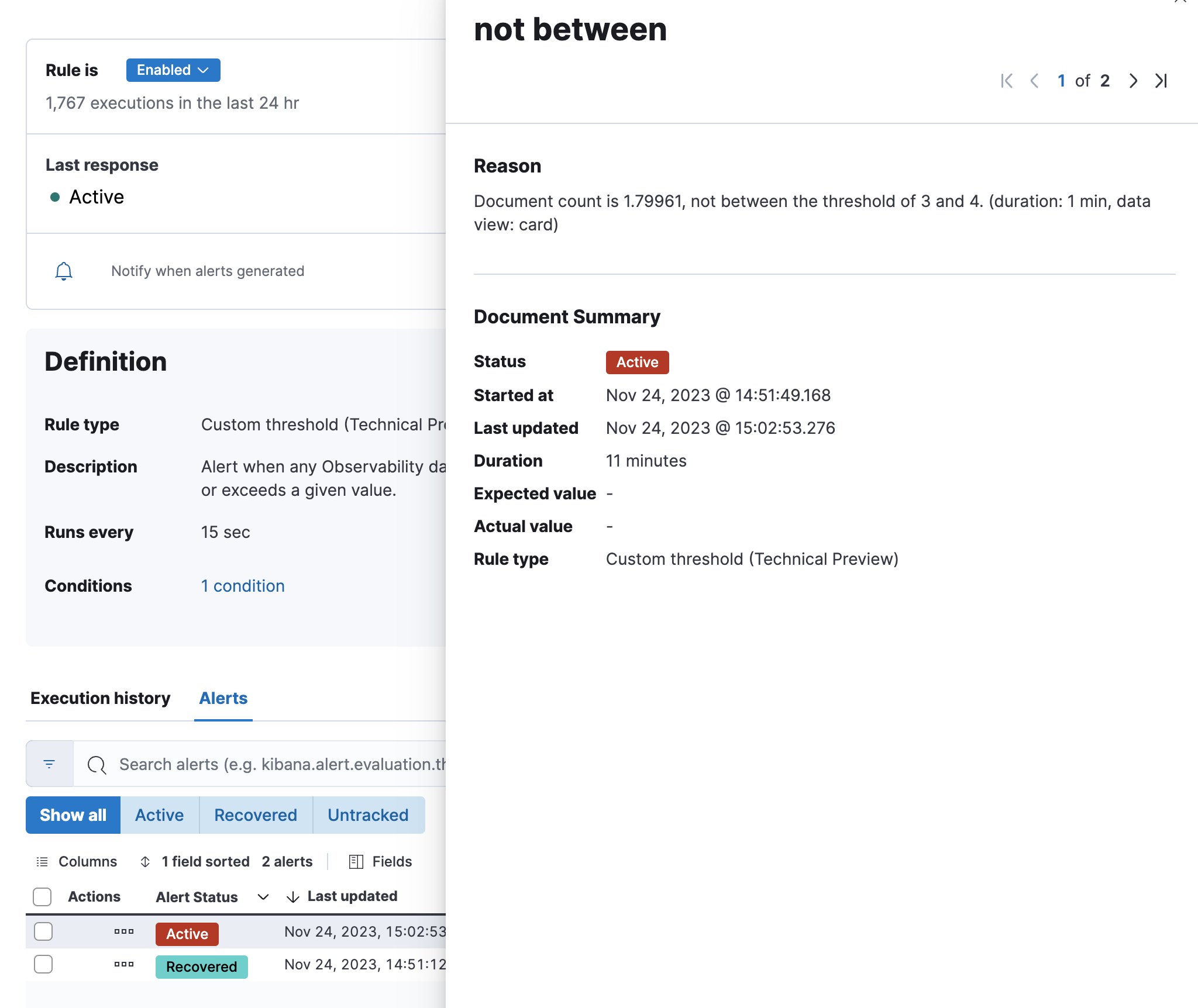This screenshot has width=1198, height=1008.
Task: Select the Active filter tab
Action: (159, 815)
